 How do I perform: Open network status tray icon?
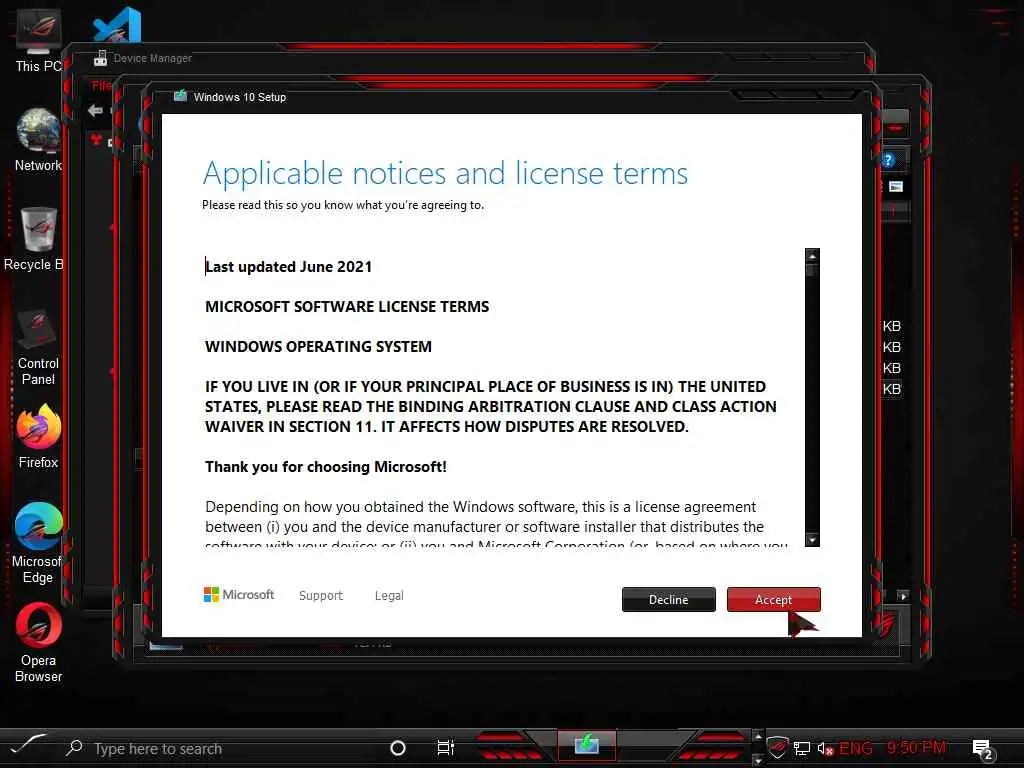click(x=802, y=748)
